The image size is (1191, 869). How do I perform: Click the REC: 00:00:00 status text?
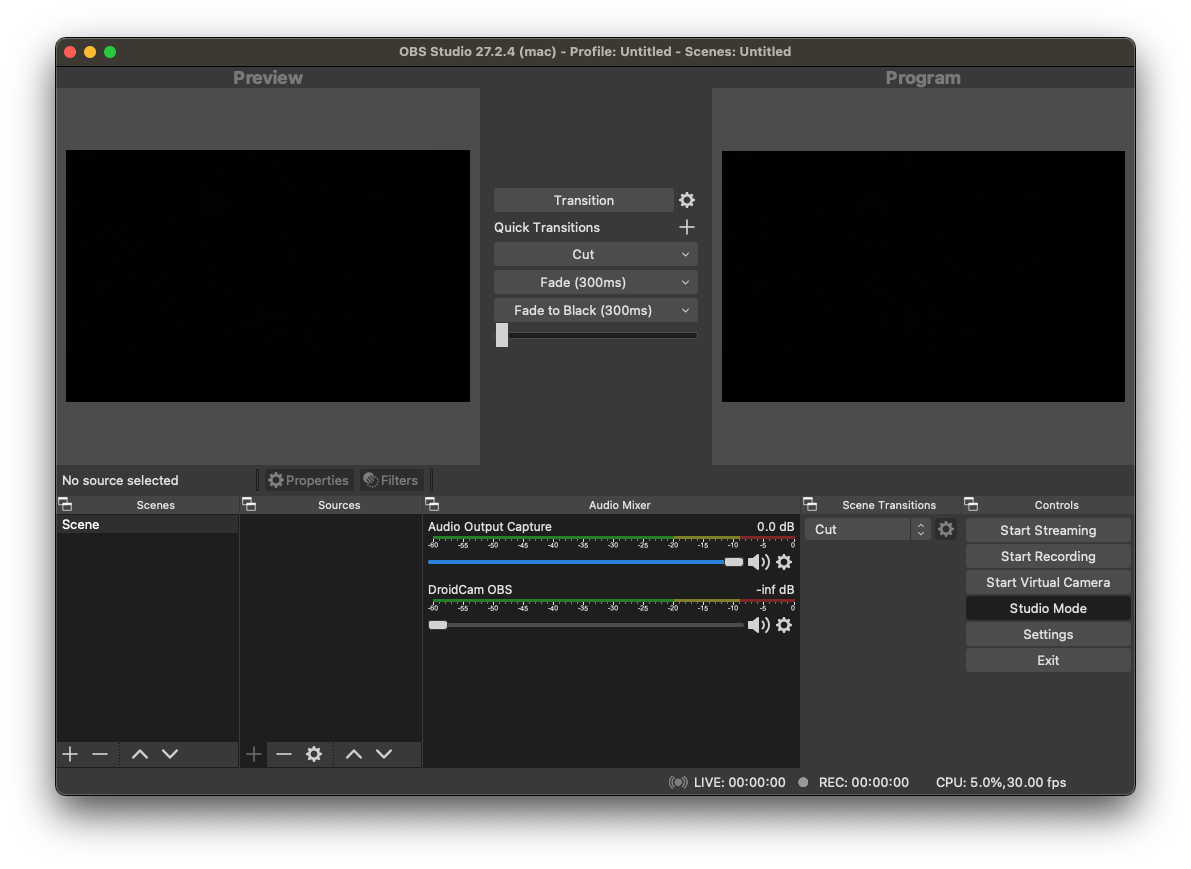pyautogui.click(x=864, y=782)
